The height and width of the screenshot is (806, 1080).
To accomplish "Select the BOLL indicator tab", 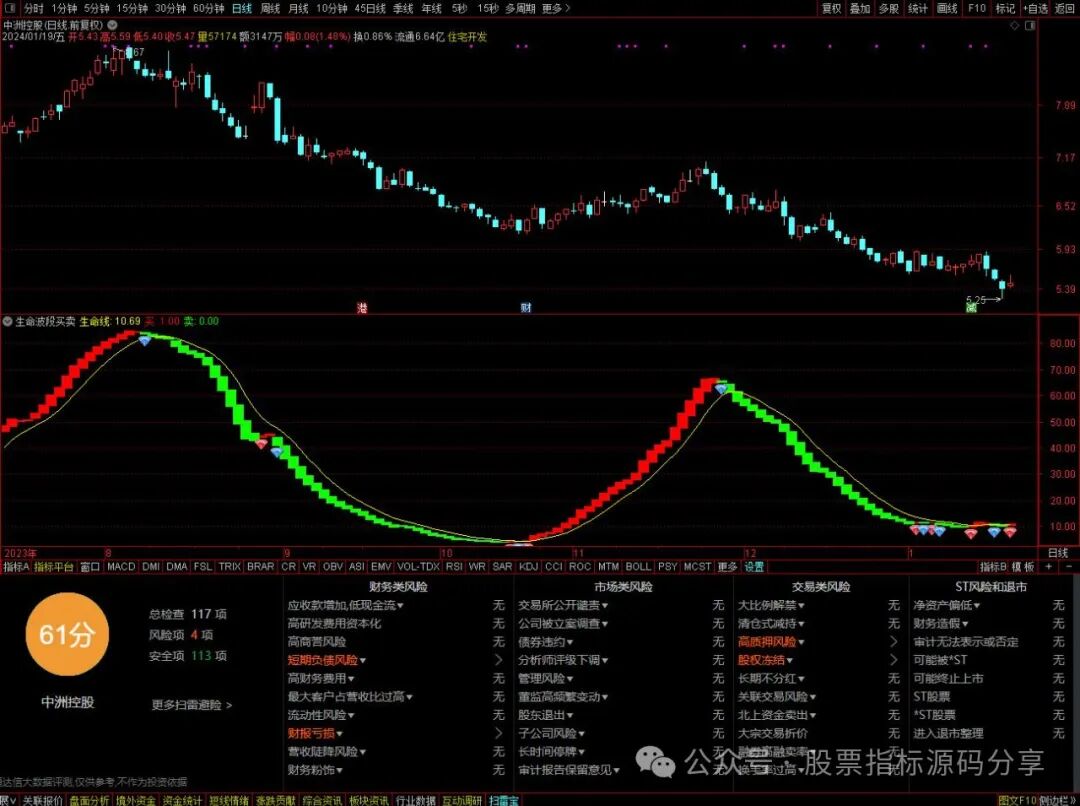I will (x=638, y=566).
